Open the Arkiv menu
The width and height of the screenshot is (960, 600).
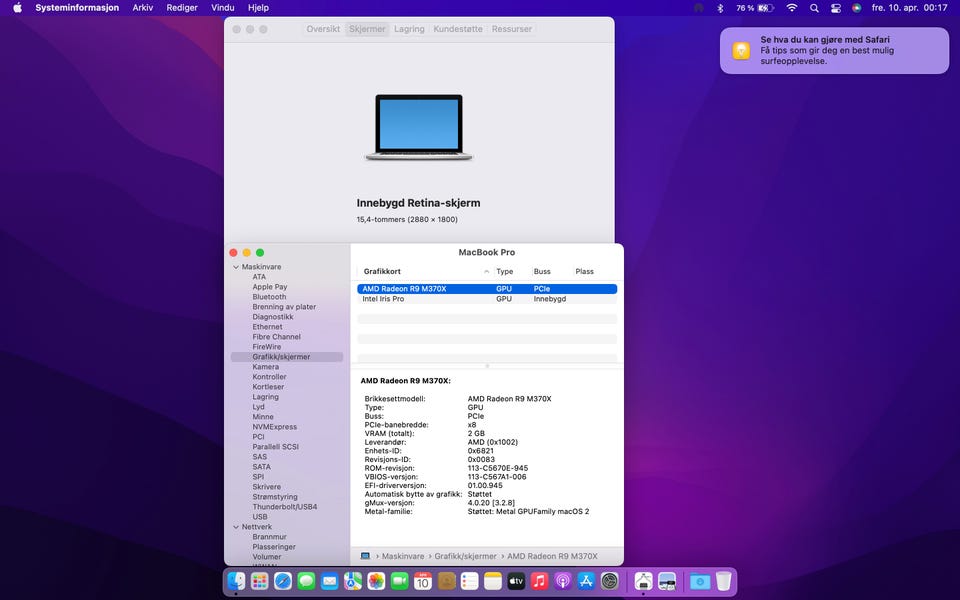pyautogui.click(x=143, y=8)
